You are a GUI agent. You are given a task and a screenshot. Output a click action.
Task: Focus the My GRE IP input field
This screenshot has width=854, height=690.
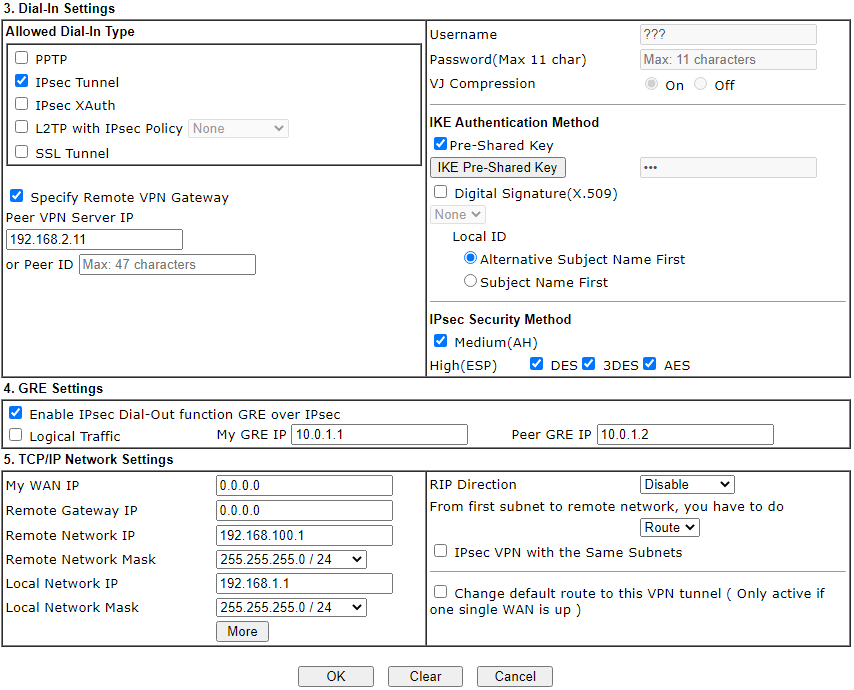click(x=379, y=434)
